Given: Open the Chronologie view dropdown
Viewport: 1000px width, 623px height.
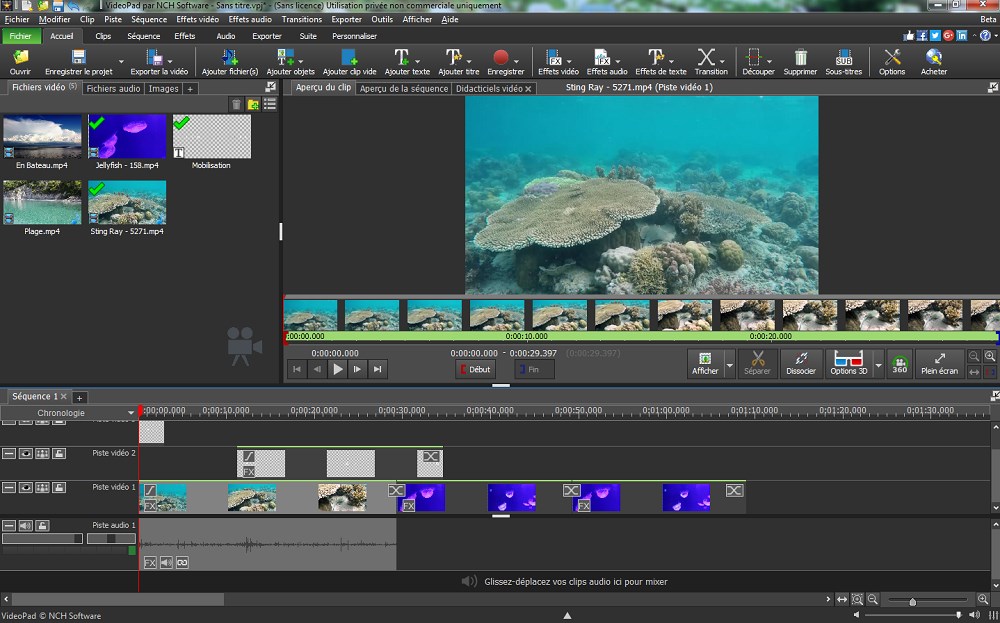Looking at the screenshot, I should tap(130, 413).
